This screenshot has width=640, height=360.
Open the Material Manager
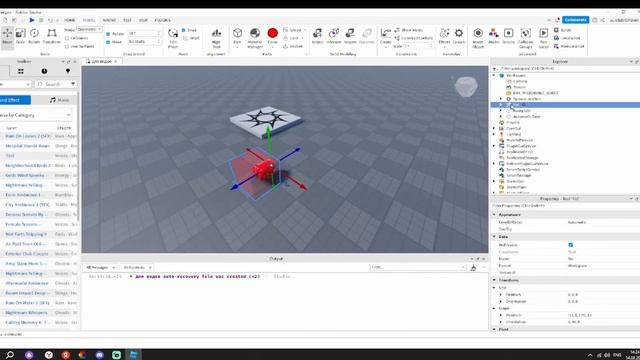tap(255, 38)
